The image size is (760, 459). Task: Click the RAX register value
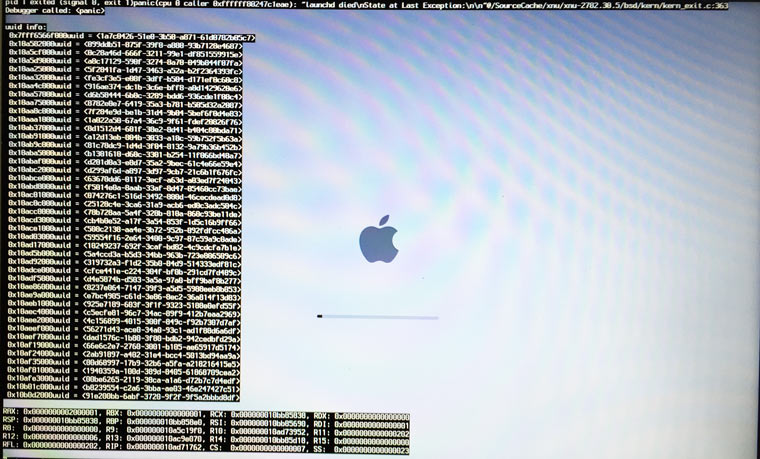click(62, 413)
